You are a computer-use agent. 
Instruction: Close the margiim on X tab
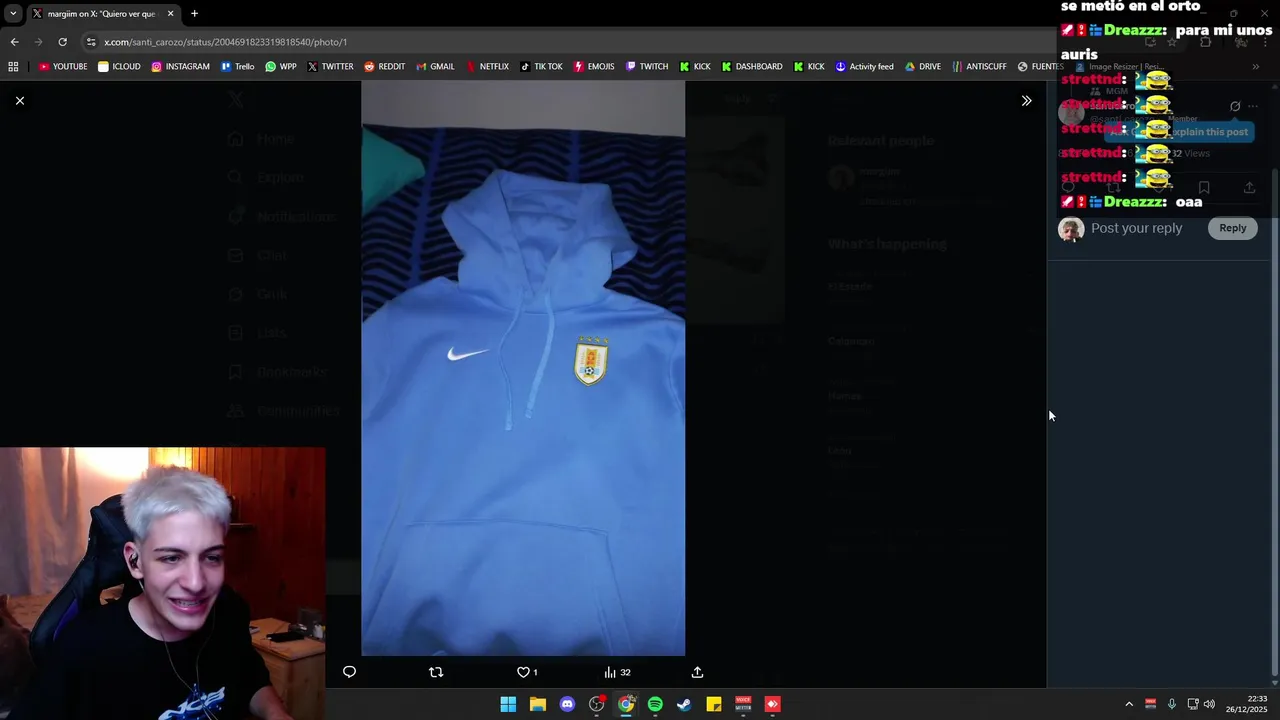(x=170, y=14)
